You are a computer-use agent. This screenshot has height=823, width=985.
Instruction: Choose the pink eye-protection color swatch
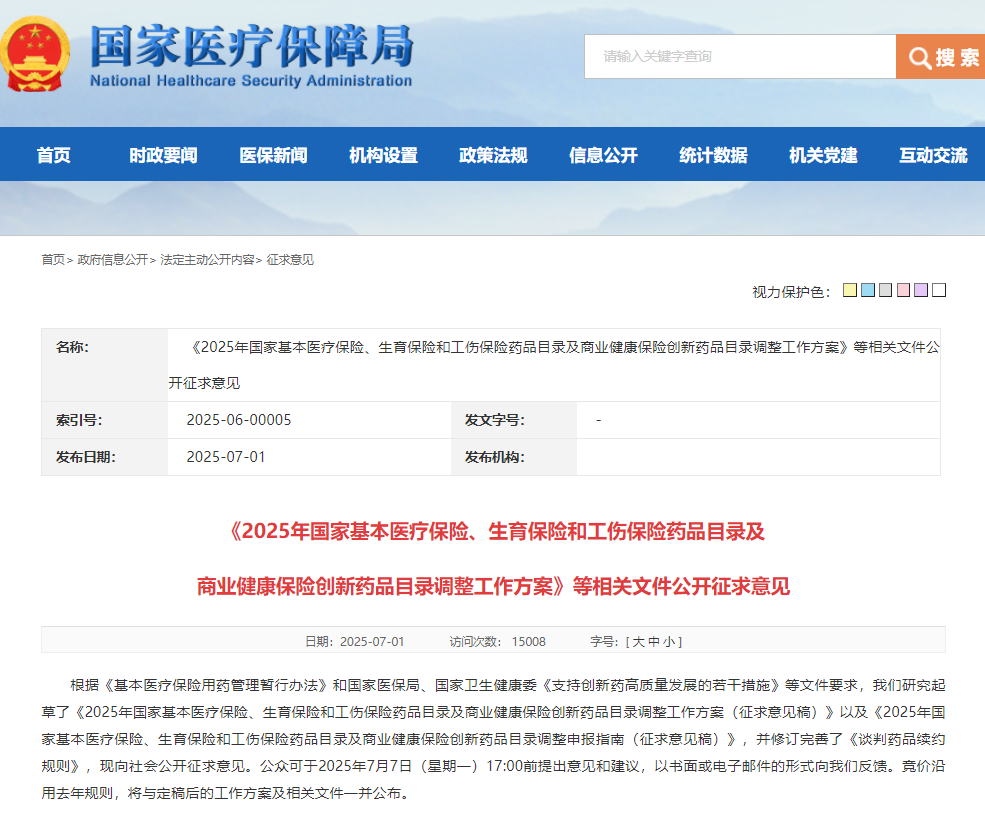tap(903, 291)
